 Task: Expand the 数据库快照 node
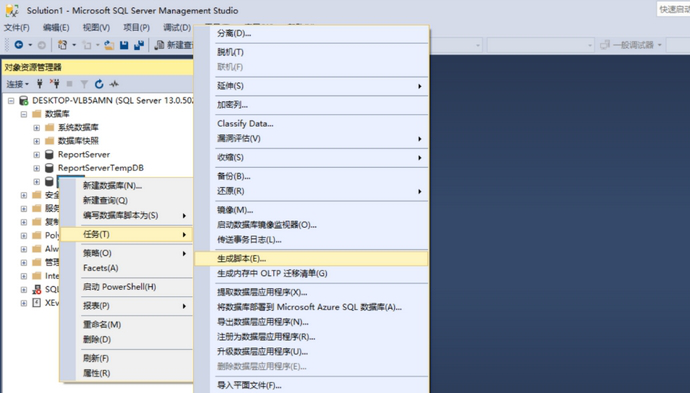37,141
